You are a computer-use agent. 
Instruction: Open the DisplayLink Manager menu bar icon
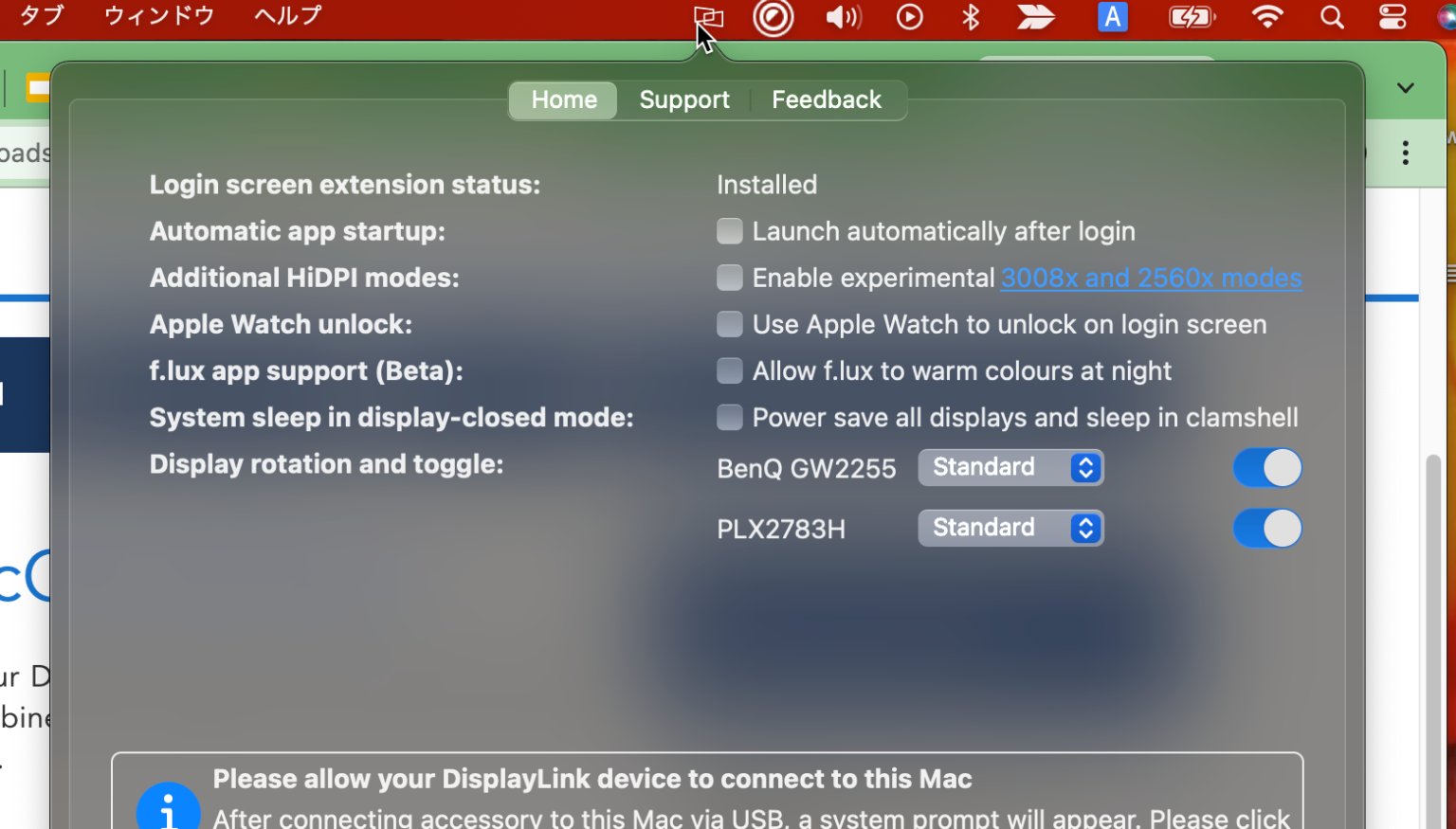tap(707, 17)
